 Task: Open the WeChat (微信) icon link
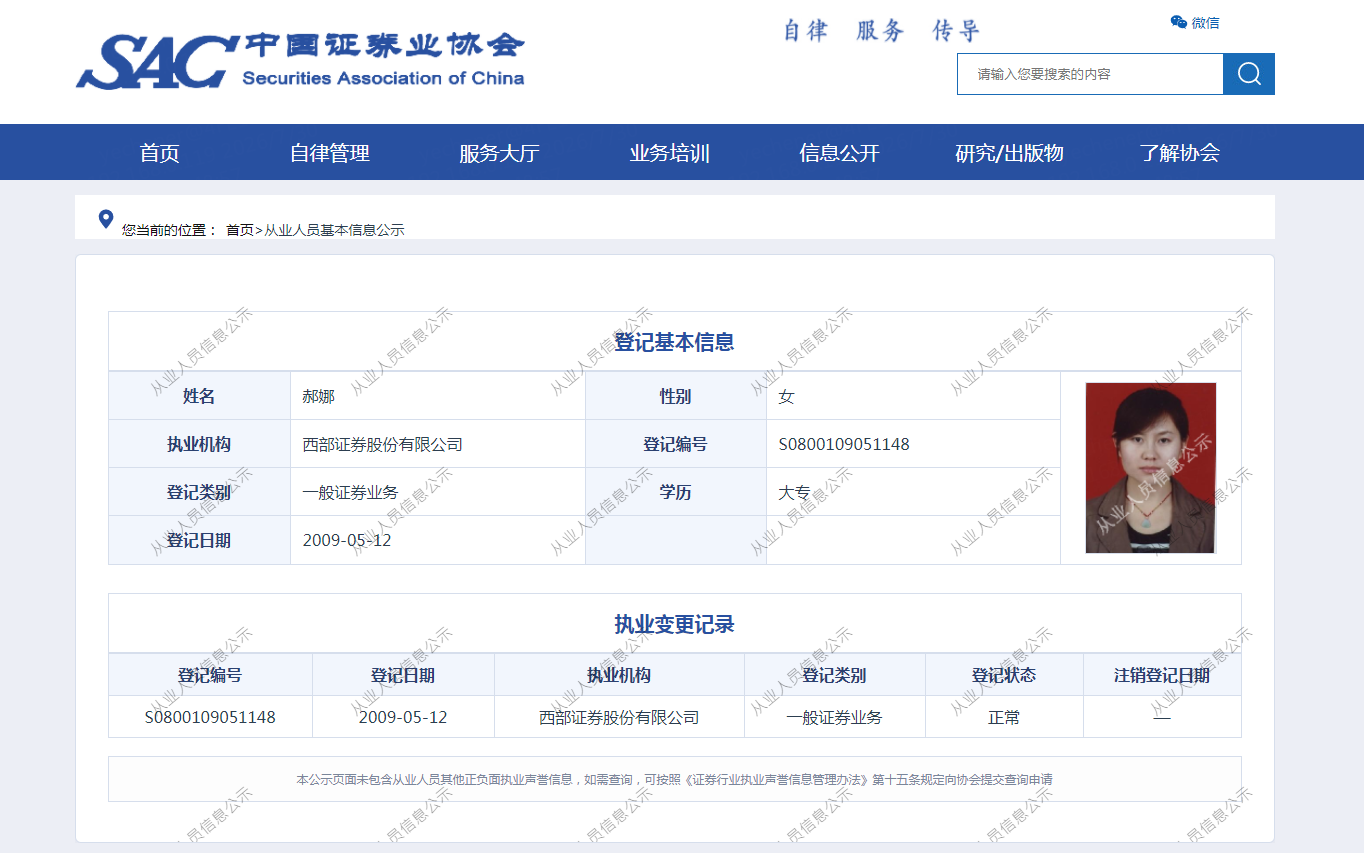[x=1195, y=23]
